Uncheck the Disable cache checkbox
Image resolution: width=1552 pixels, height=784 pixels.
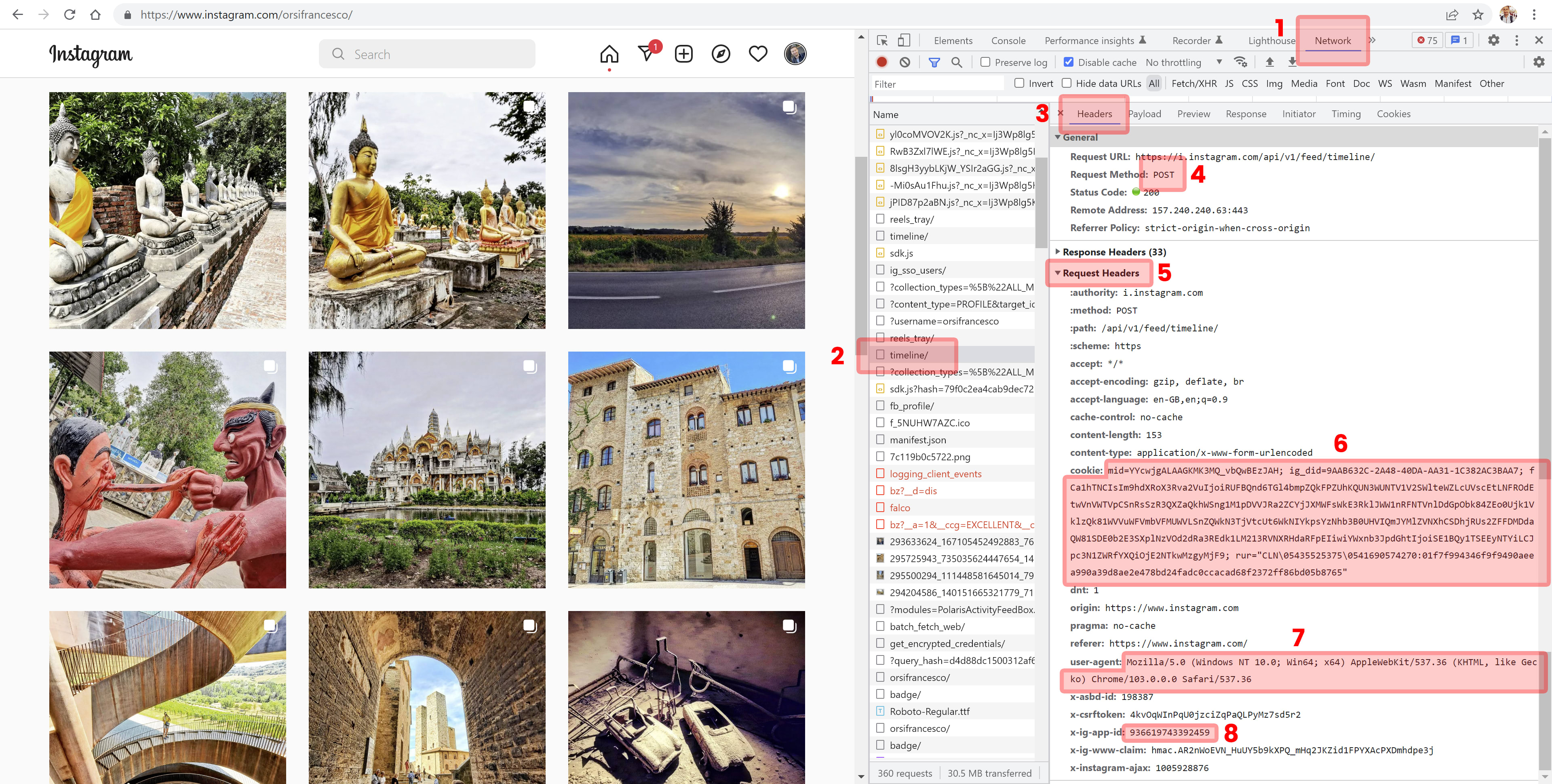(1068, 62)
